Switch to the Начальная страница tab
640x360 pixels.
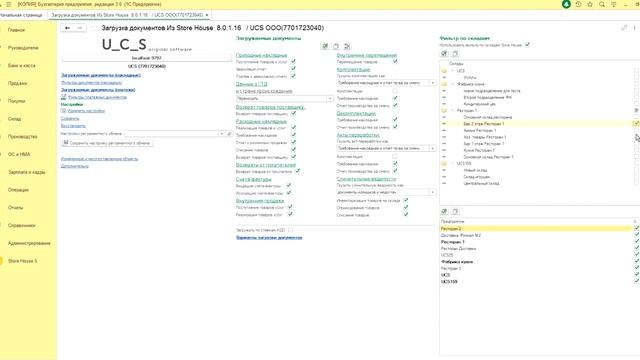[x=21, y=15]
